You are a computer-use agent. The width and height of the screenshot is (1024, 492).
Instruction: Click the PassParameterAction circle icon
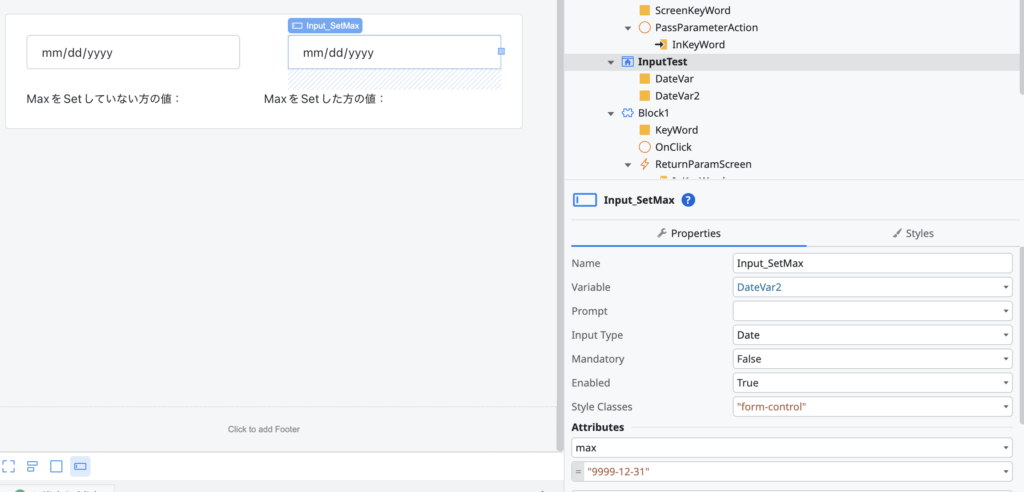pyautogui.click(x=644, y=28)
